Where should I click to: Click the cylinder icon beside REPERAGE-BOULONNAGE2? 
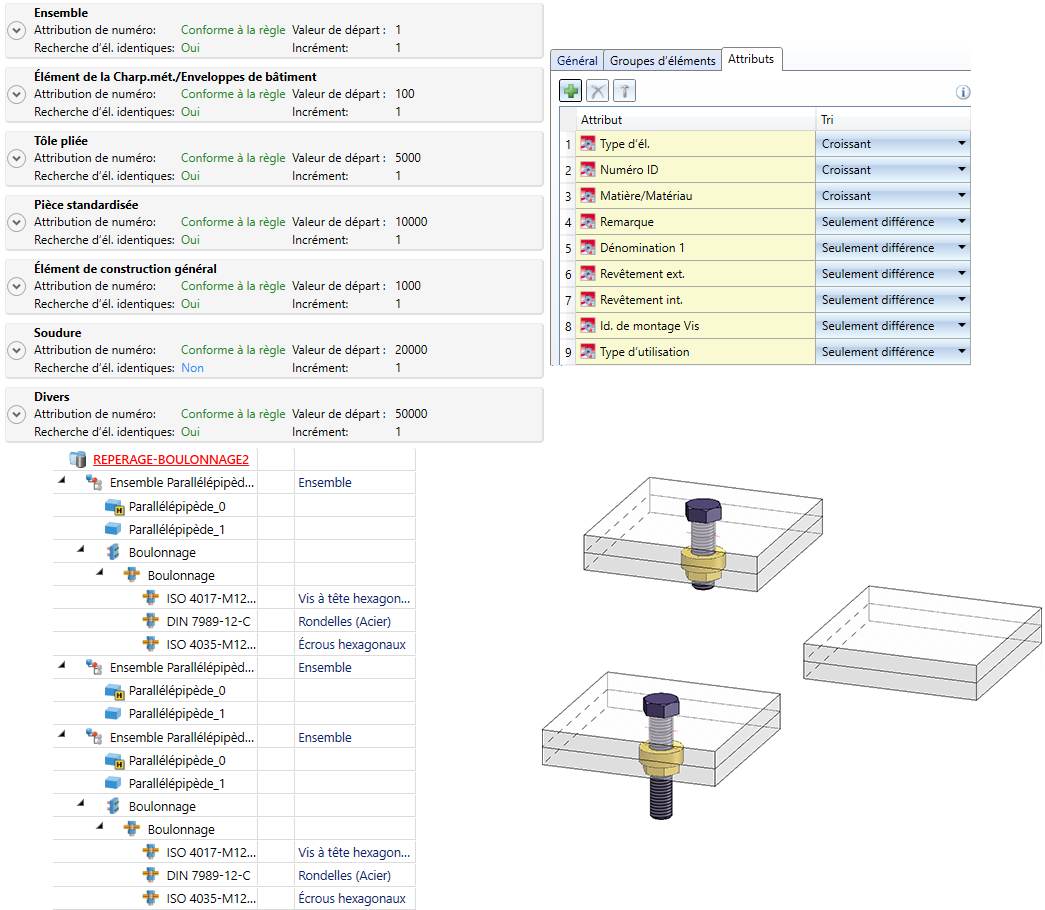pyautogui.click(x=78, y=460)
